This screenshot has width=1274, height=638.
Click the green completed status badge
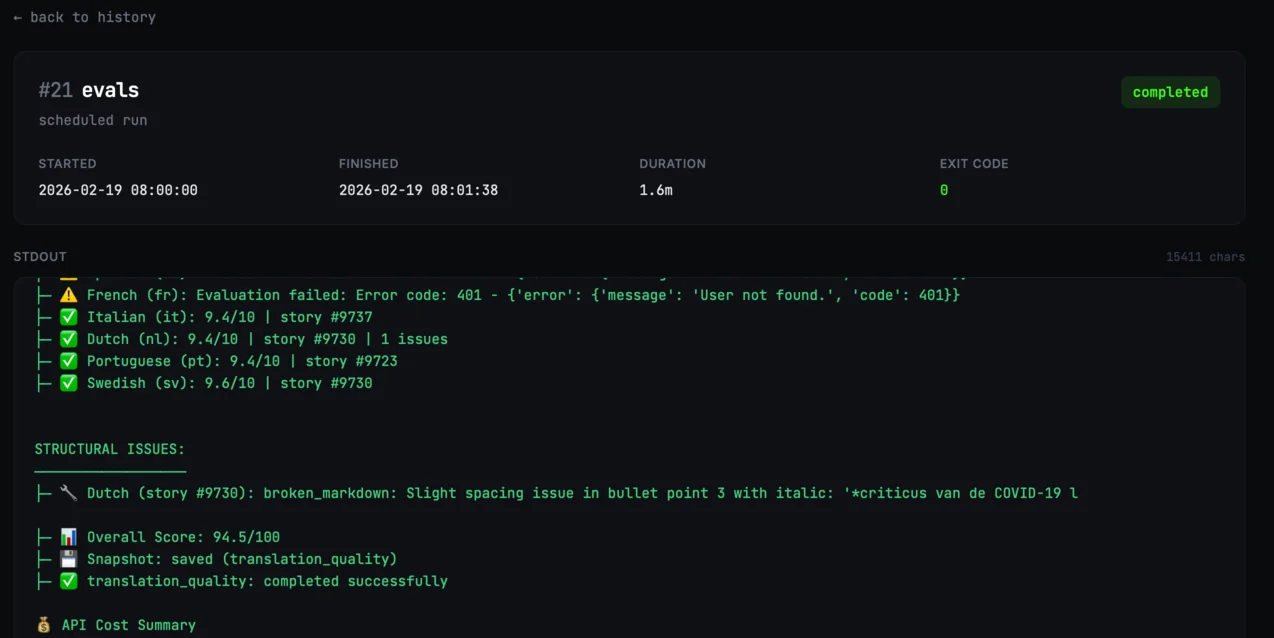1170,92
